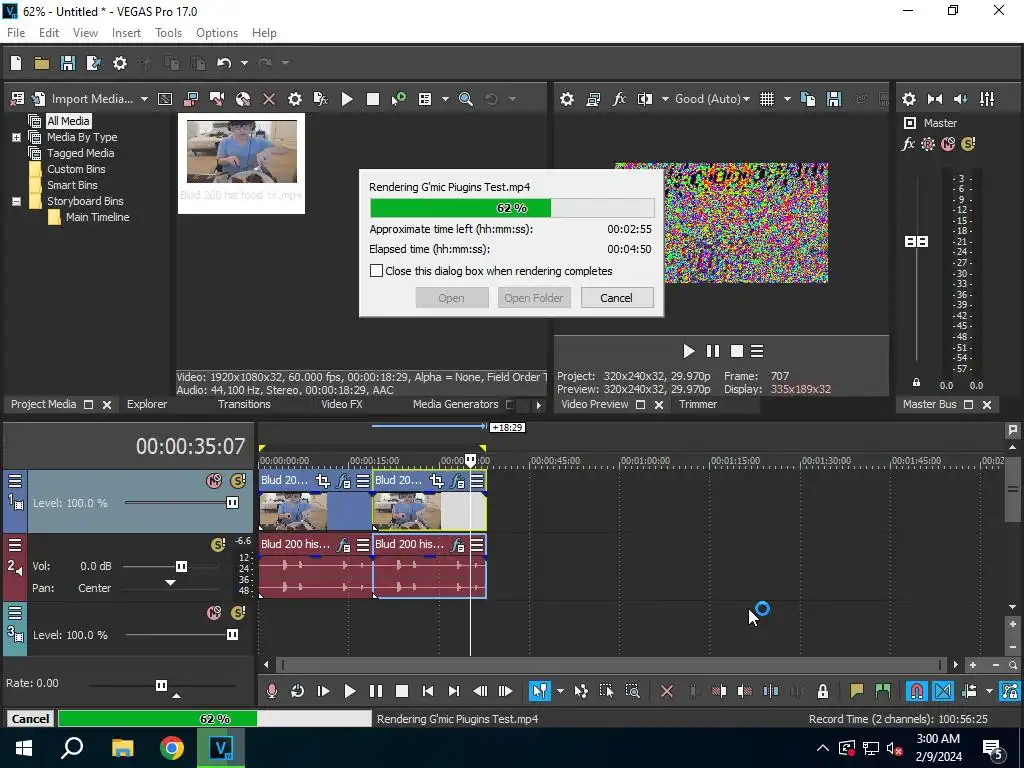Click the Undo arrow icon
The image size is (1024, 768).
point(224,63)
